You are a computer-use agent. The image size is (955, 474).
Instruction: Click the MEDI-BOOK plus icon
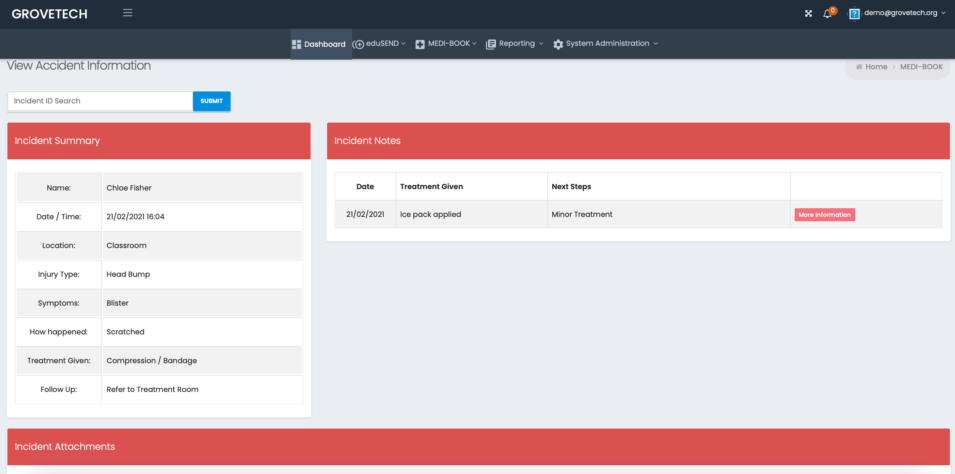(x=420, y=44)
